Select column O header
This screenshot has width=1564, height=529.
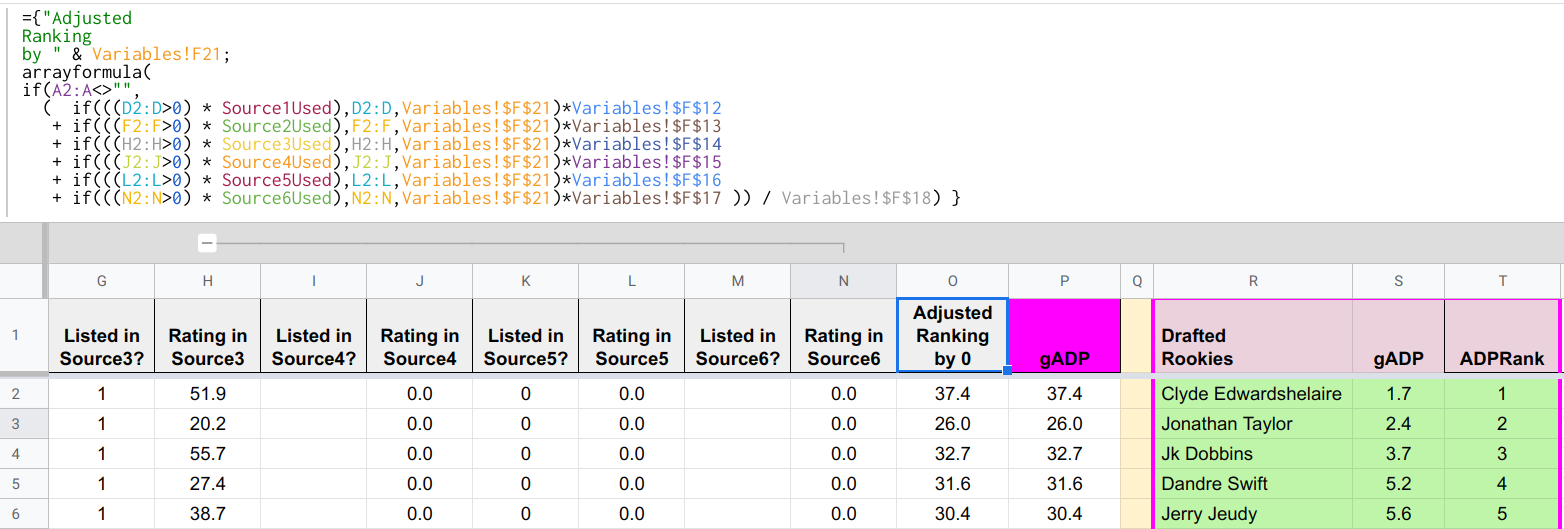tap(952, 282)
